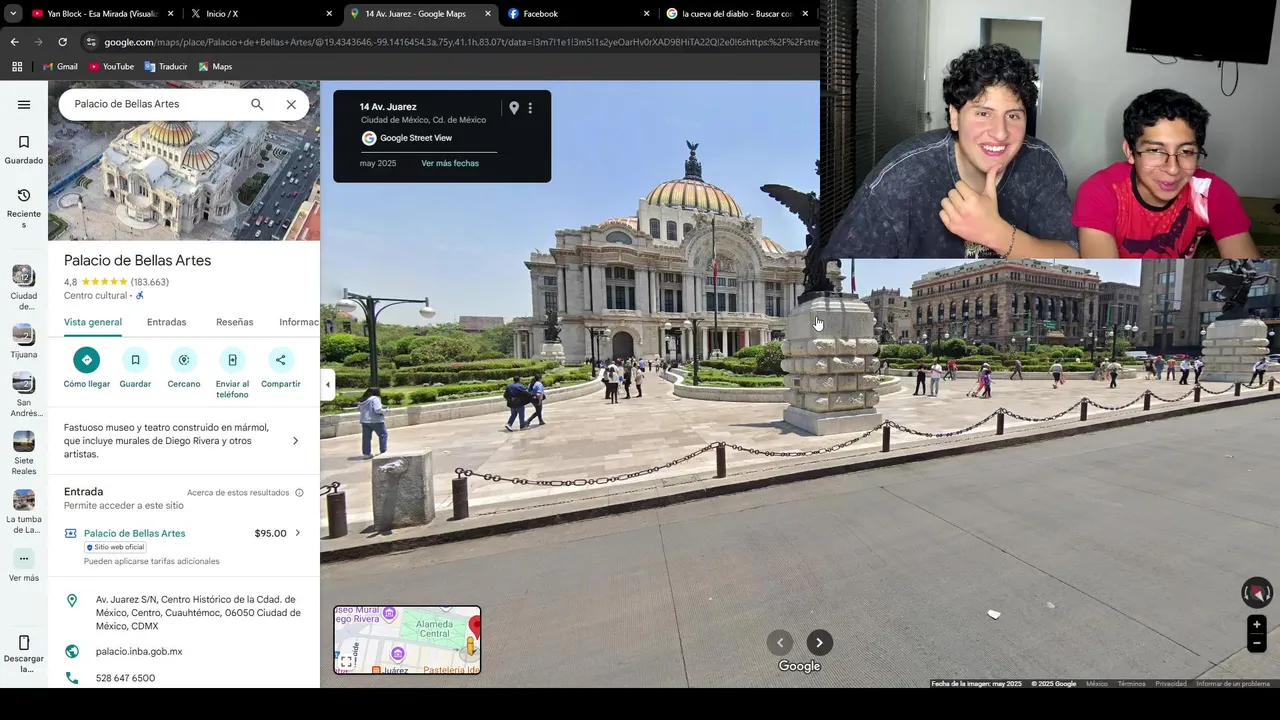The width and height of the screenshot is (1280, 720).
Task: Click the Ver más fechas link
Action: coord(450,163)
